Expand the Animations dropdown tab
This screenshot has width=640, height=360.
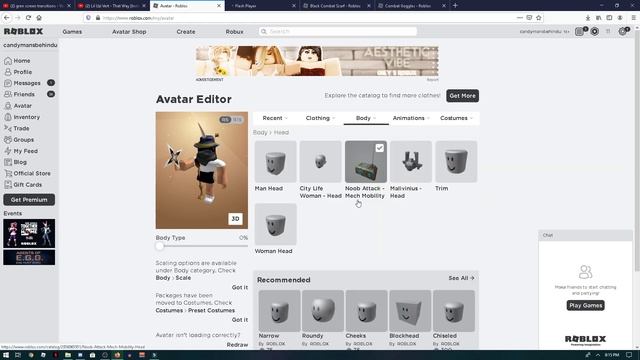[411, 118]
